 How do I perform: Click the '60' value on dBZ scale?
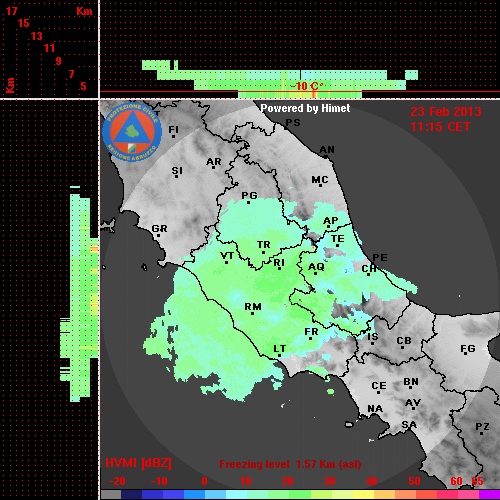point(456,481)
